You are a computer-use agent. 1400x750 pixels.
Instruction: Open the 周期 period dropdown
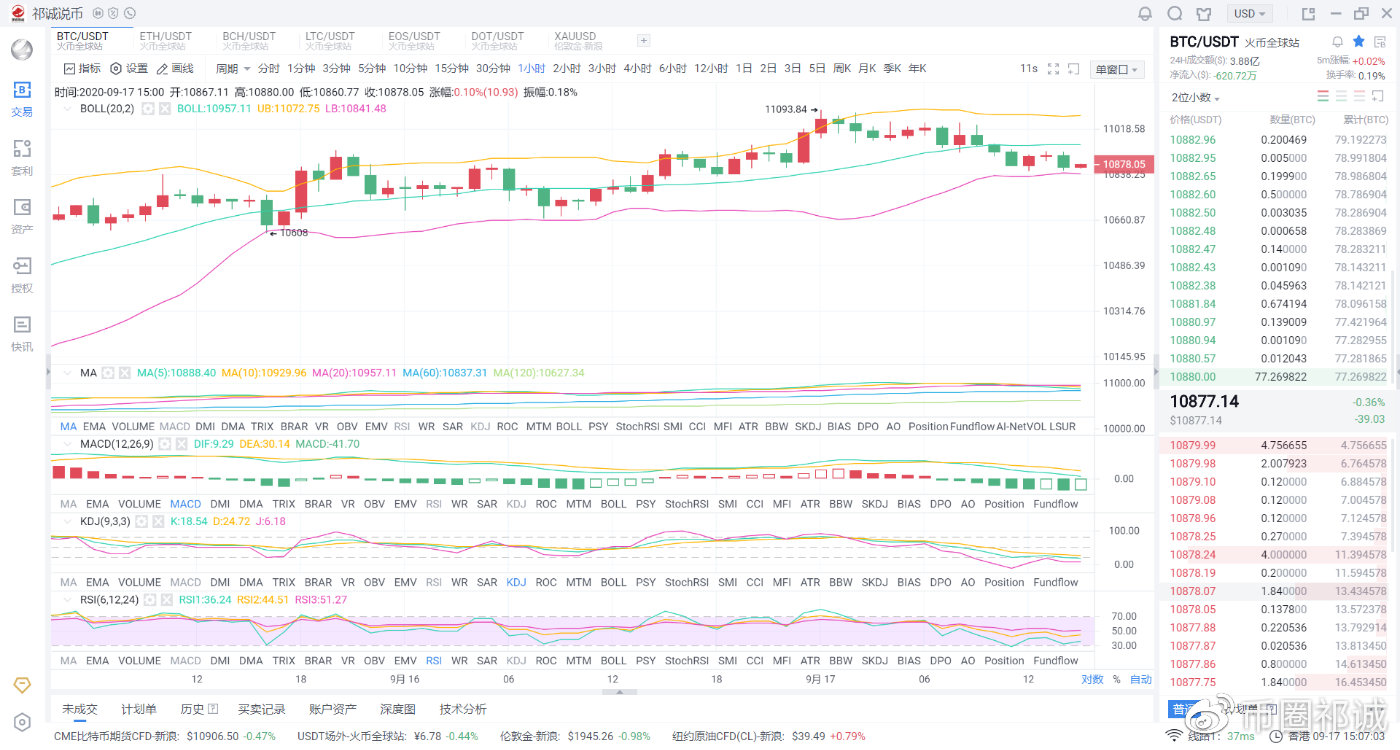click(233, 69)
